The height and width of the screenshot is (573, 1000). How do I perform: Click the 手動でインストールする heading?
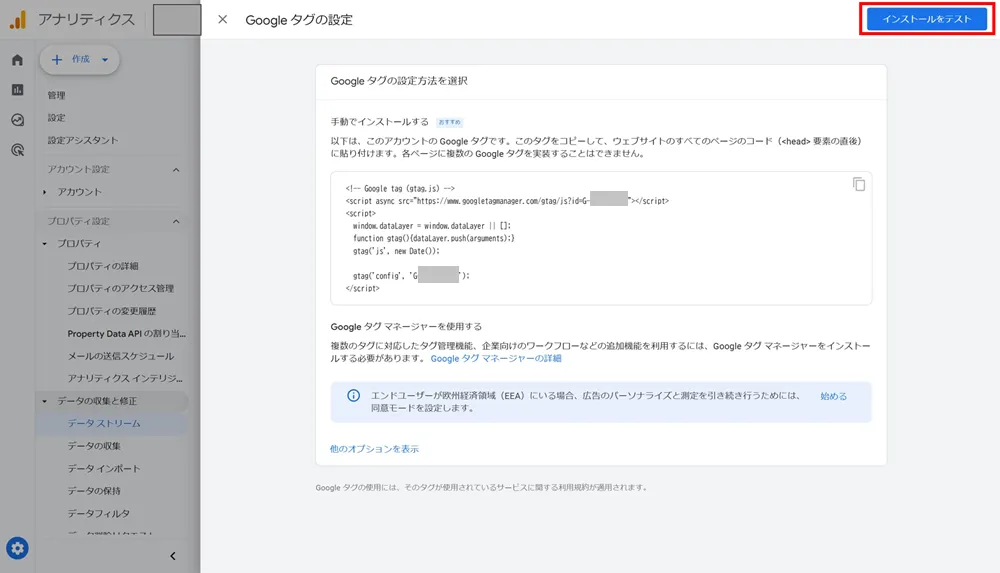[x=379, y=121]
